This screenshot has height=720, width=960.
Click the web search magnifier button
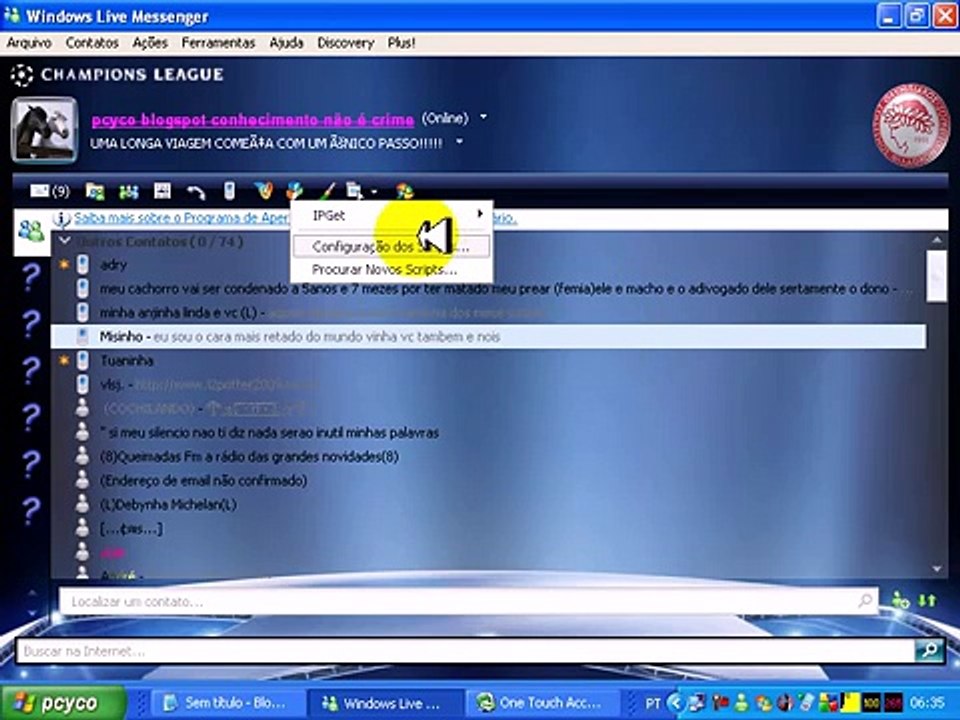click(929, 650)
